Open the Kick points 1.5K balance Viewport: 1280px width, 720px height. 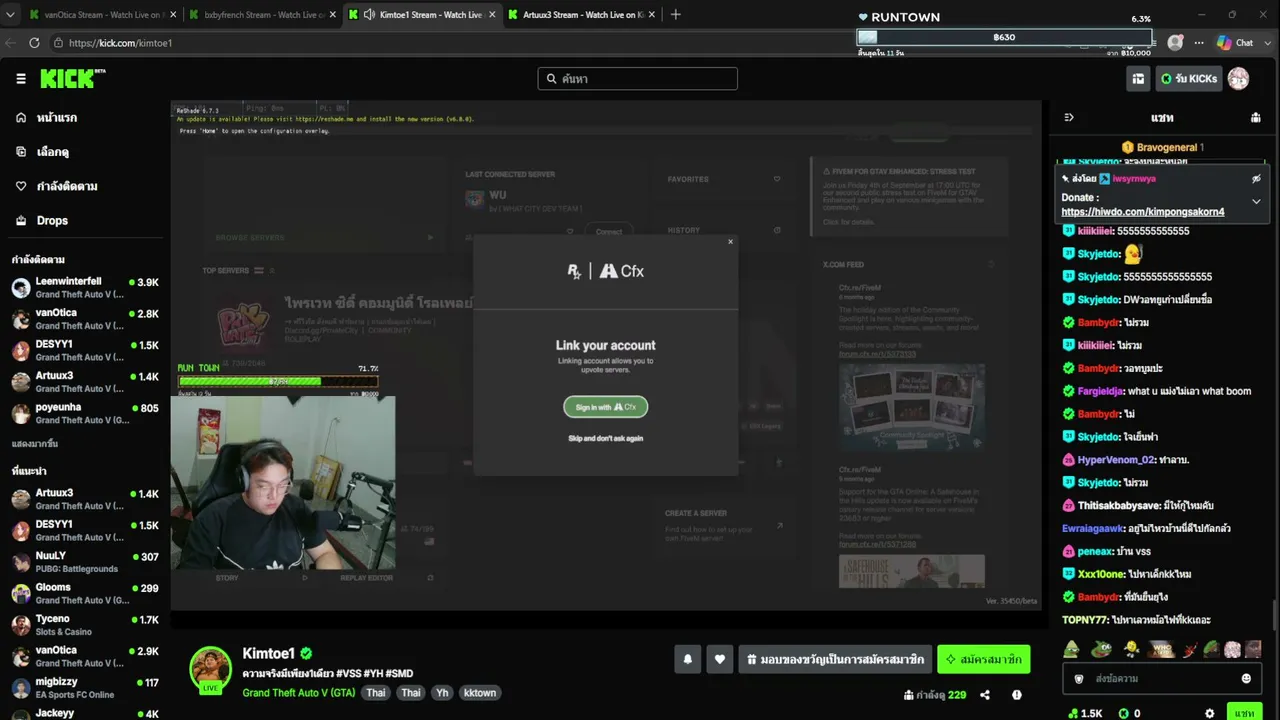coord(1085,714)
